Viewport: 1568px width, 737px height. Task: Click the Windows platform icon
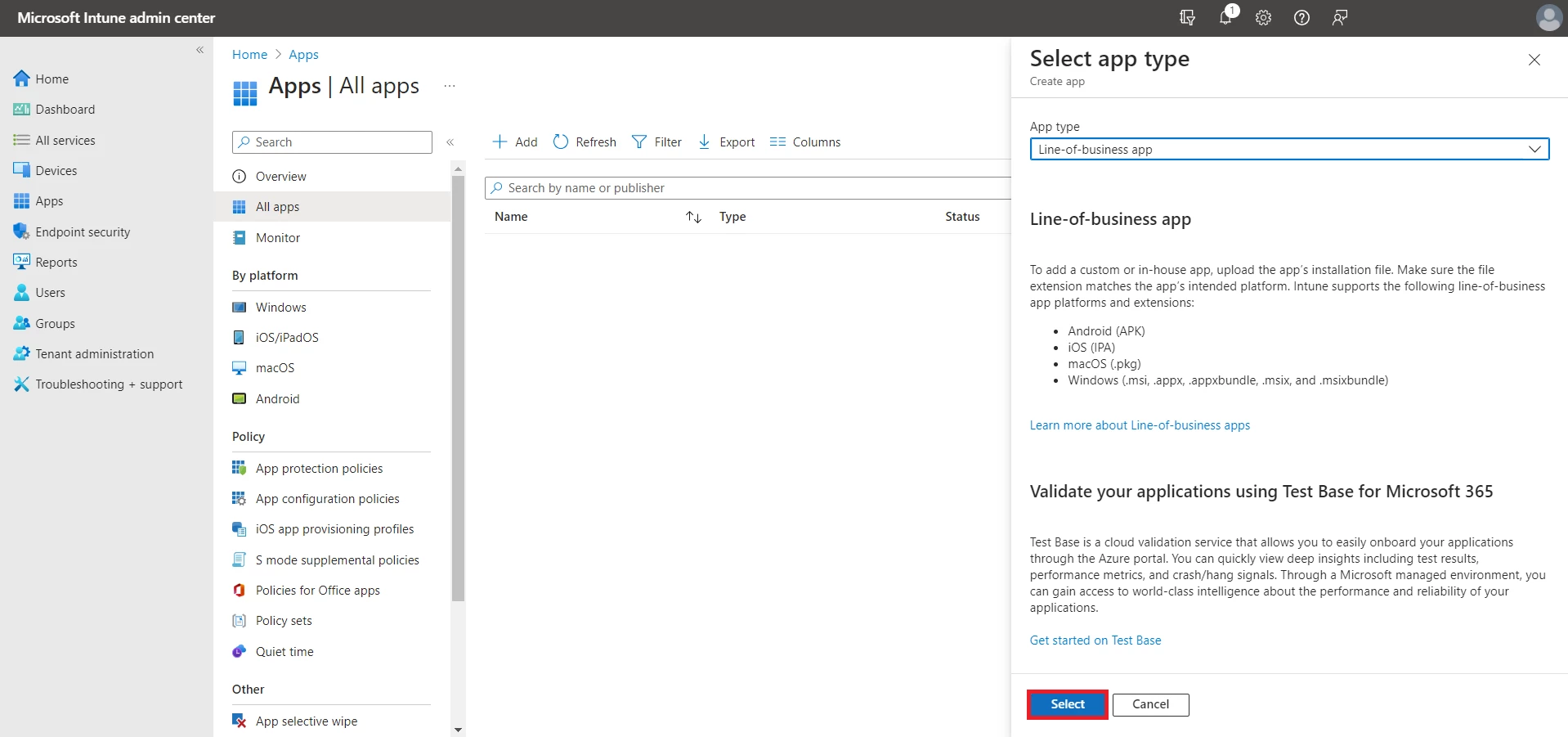tap(240, 308)
